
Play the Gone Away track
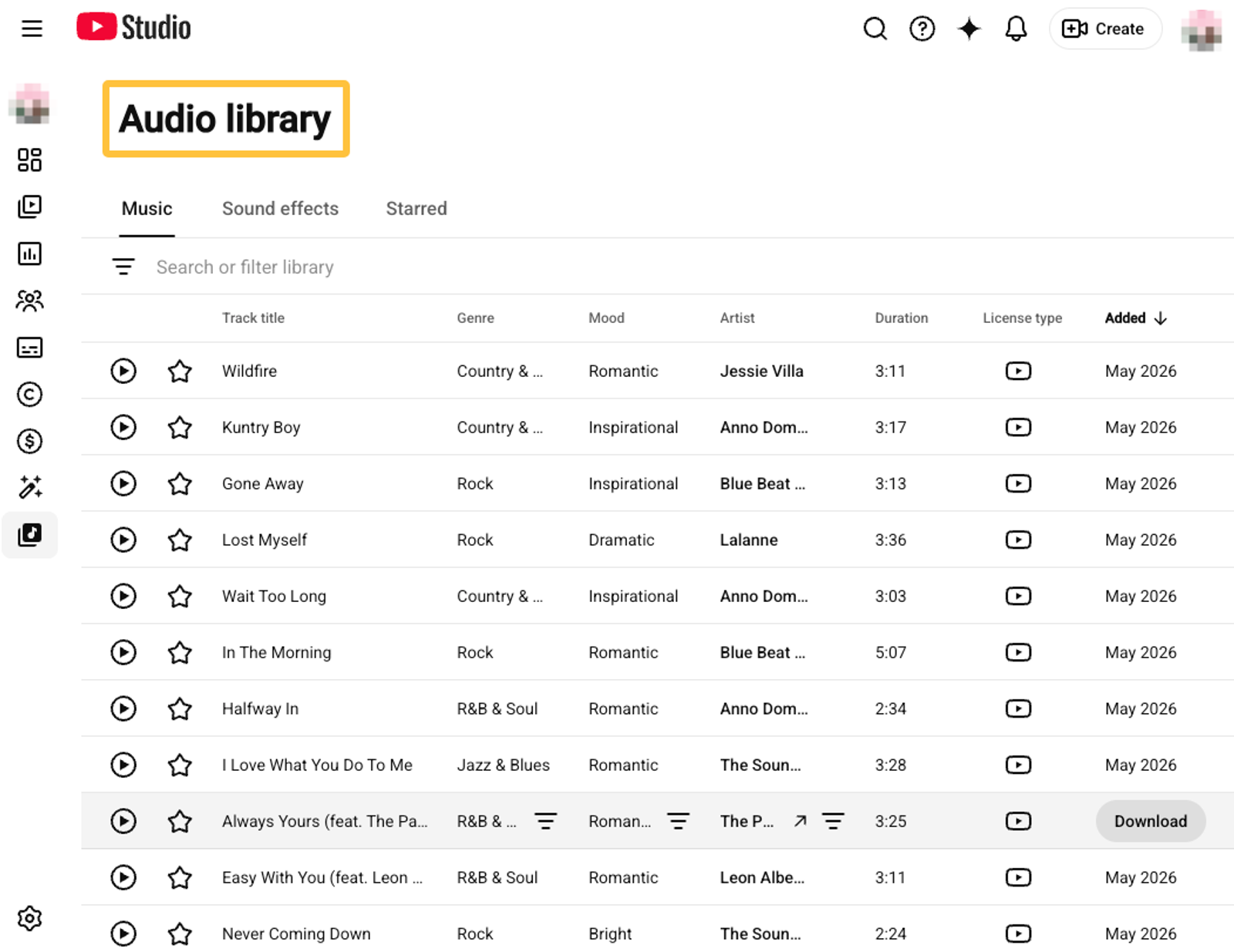coord(123,483)
